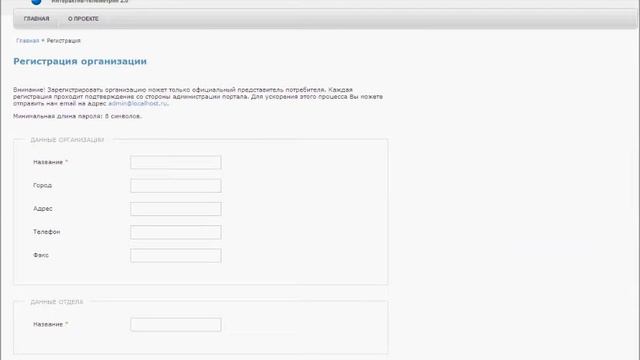Click the Факс field label
Viewport: 640px width, 360px height.
click(x=41, y=255)
